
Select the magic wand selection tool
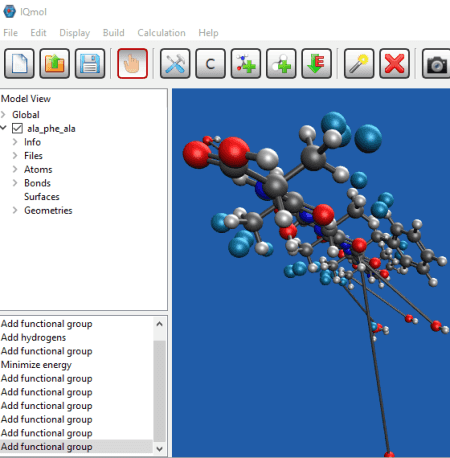pos(359,63)
